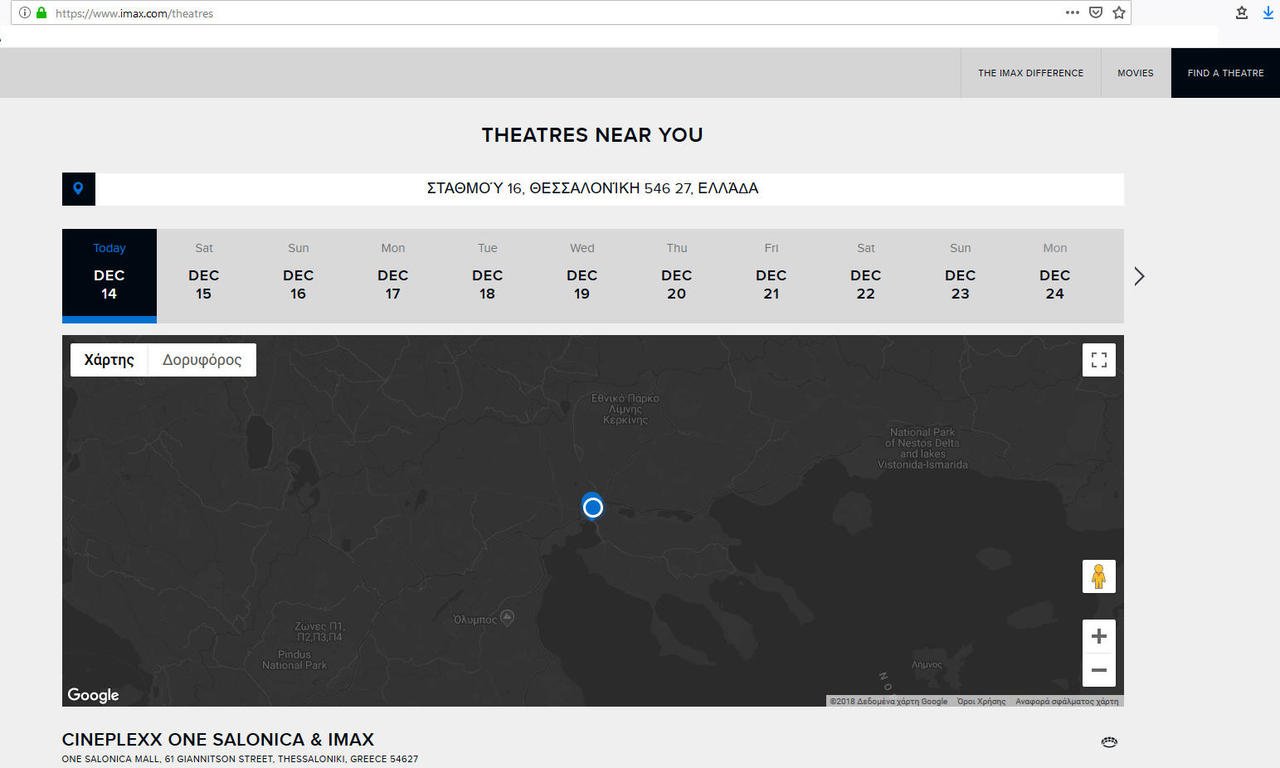Select the Street View pegman icon
Image resolution: width=1280 pixels, height=768 pixels.
click(x=1099, y=577)
